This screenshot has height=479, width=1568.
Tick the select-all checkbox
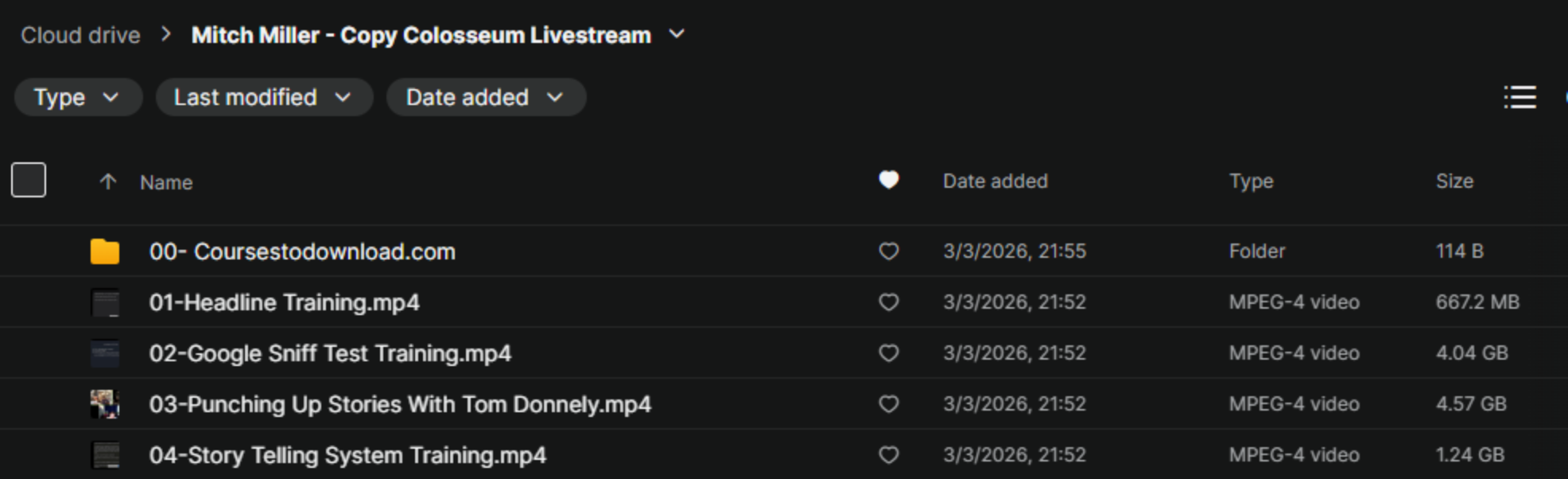(x=29, y=180)
